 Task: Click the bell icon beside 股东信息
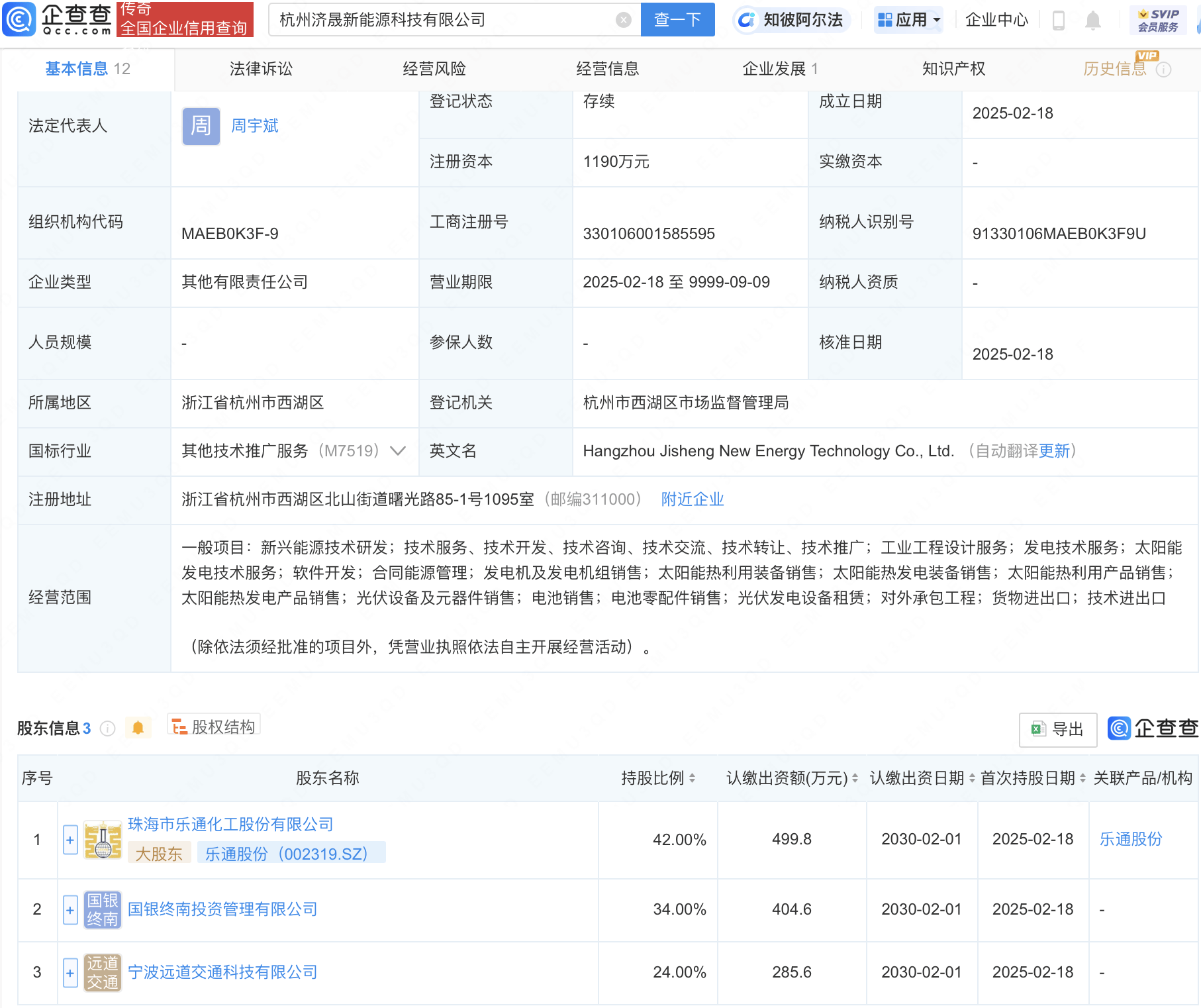pyautogui.click(x=138, y=727)
